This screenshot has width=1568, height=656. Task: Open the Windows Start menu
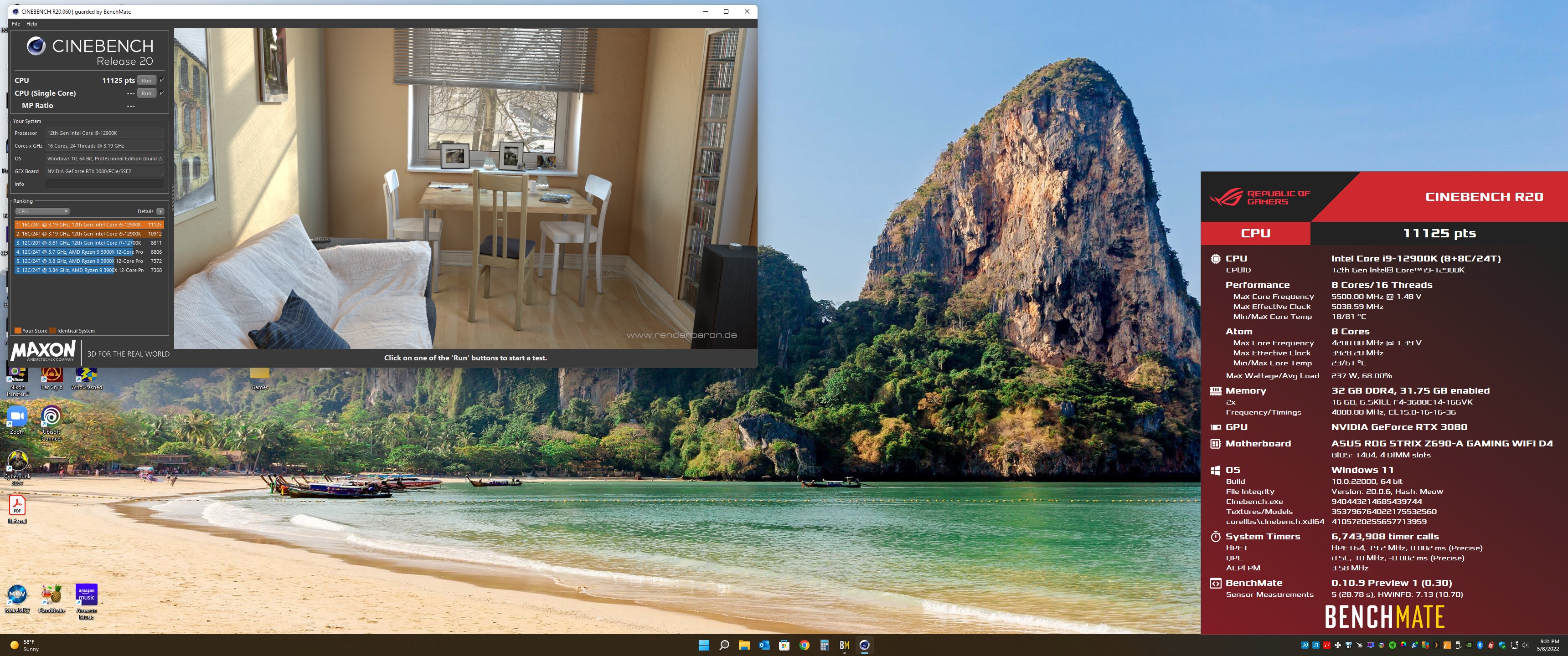pyautogui.click(x=704, y=645)
